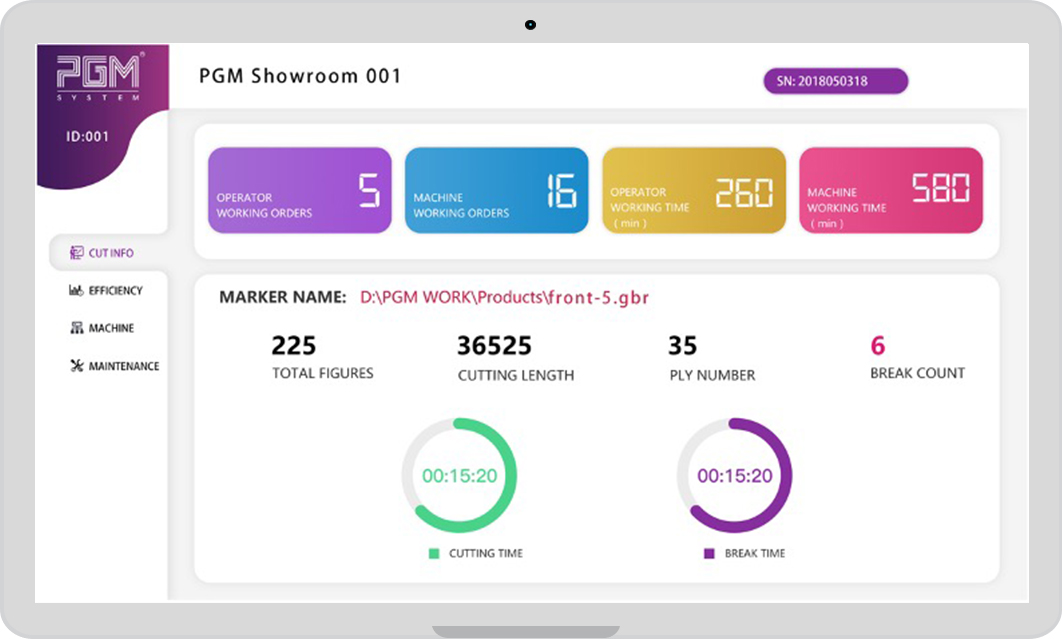This screenshot has width=1062, height=639.
Task: Click the PGM System logo
Action: [99, 77]
